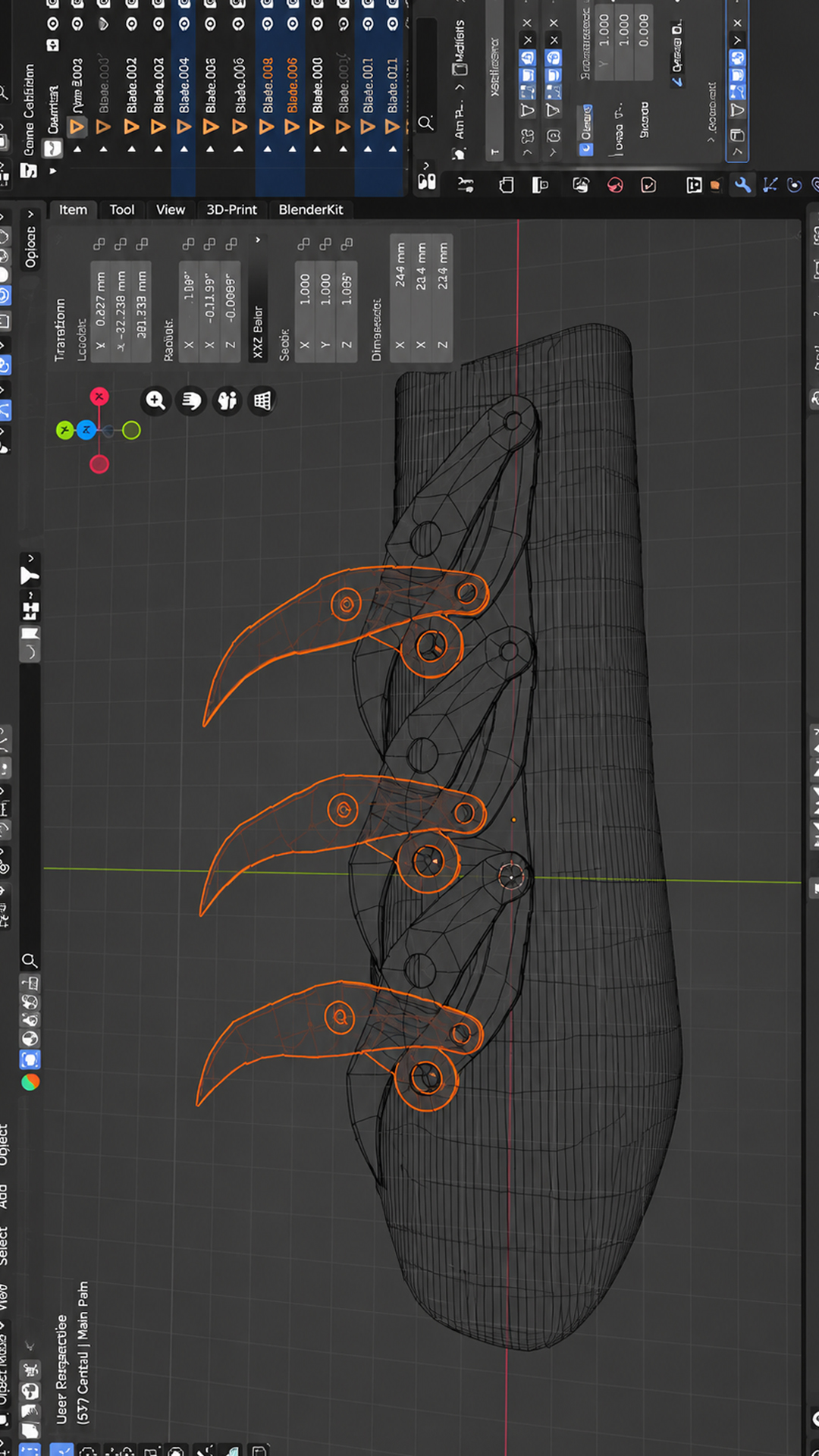819x1456 pixels.
Task: Click the red X axis gizmo ball
Action: [x=99, y=397]
